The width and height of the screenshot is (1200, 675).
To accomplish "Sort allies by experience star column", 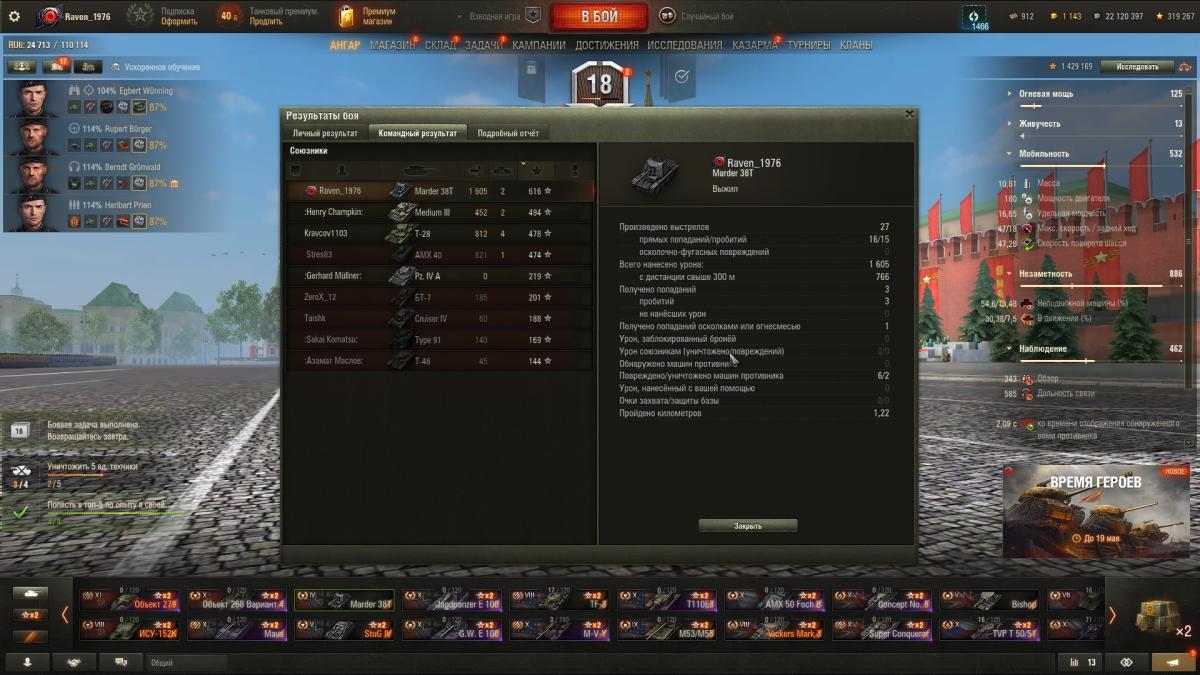I will coord(537,171).
